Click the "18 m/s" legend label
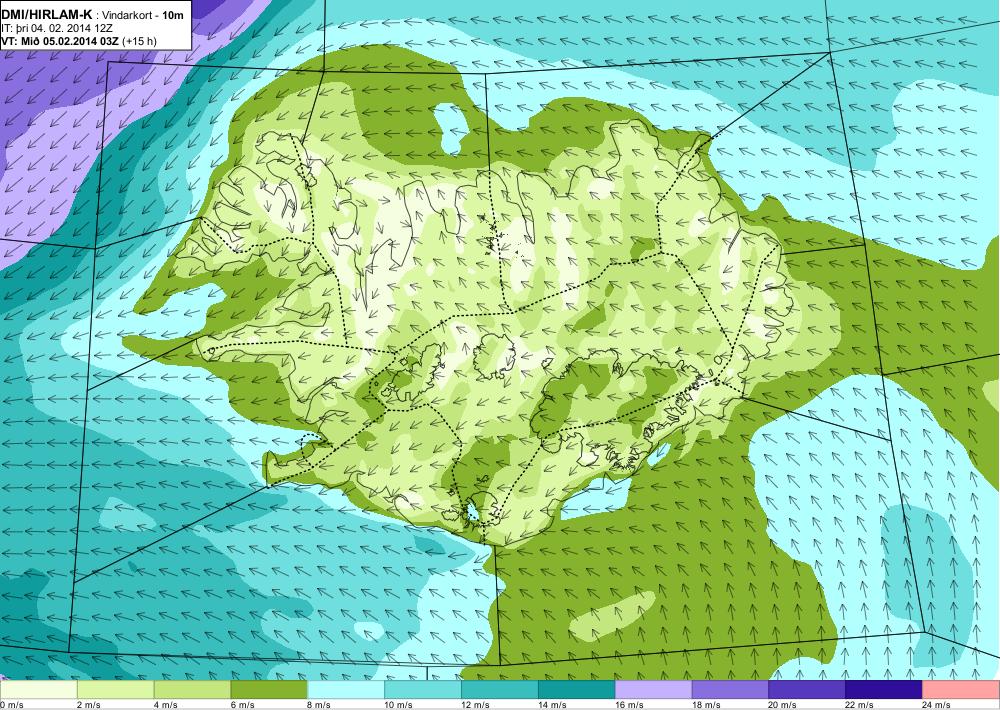This screenshot has width=1000, height=710. point(706,704)
